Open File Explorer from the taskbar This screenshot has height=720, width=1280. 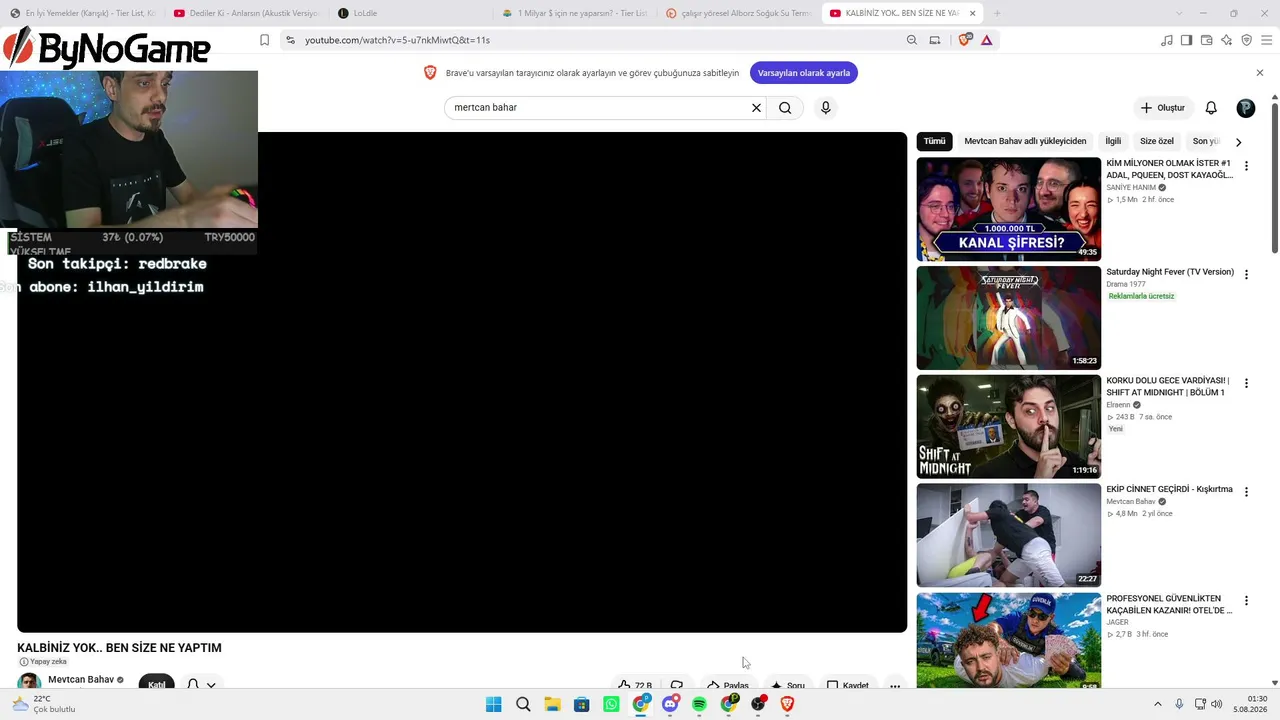tap(552, 704)
